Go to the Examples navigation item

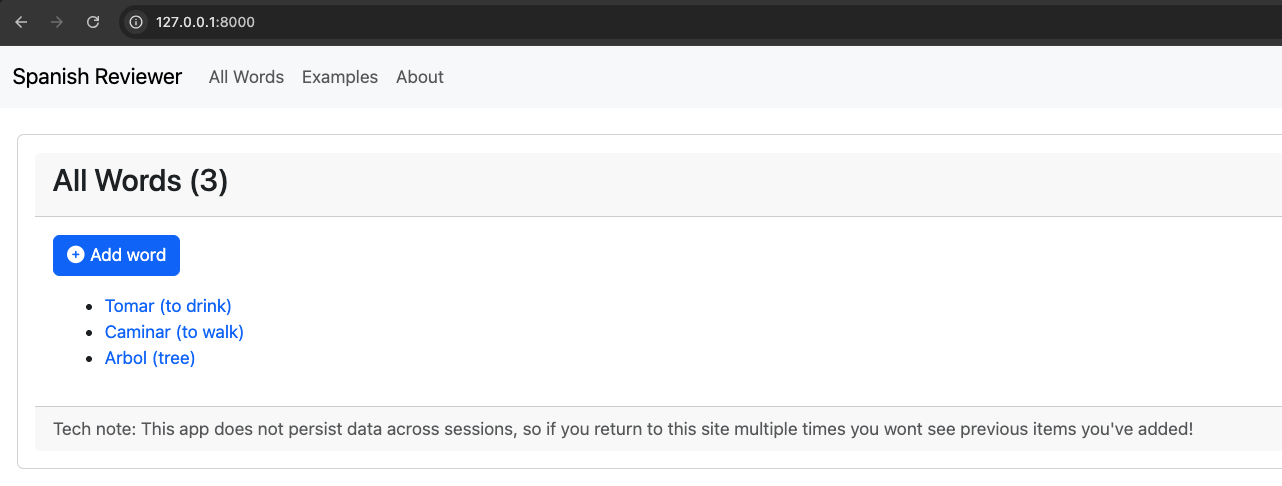click(x=340, y=77)
